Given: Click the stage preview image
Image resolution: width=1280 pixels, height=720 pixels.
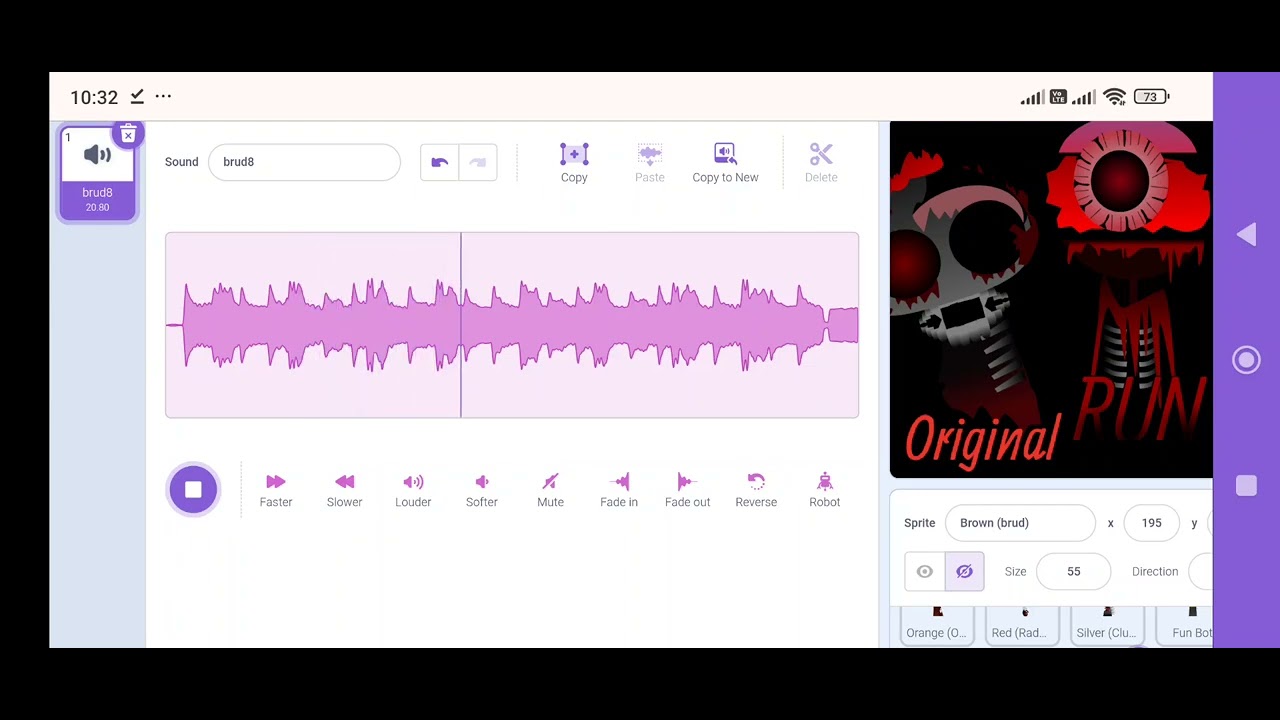Looking at the screenshot, I should [1051, 300].
